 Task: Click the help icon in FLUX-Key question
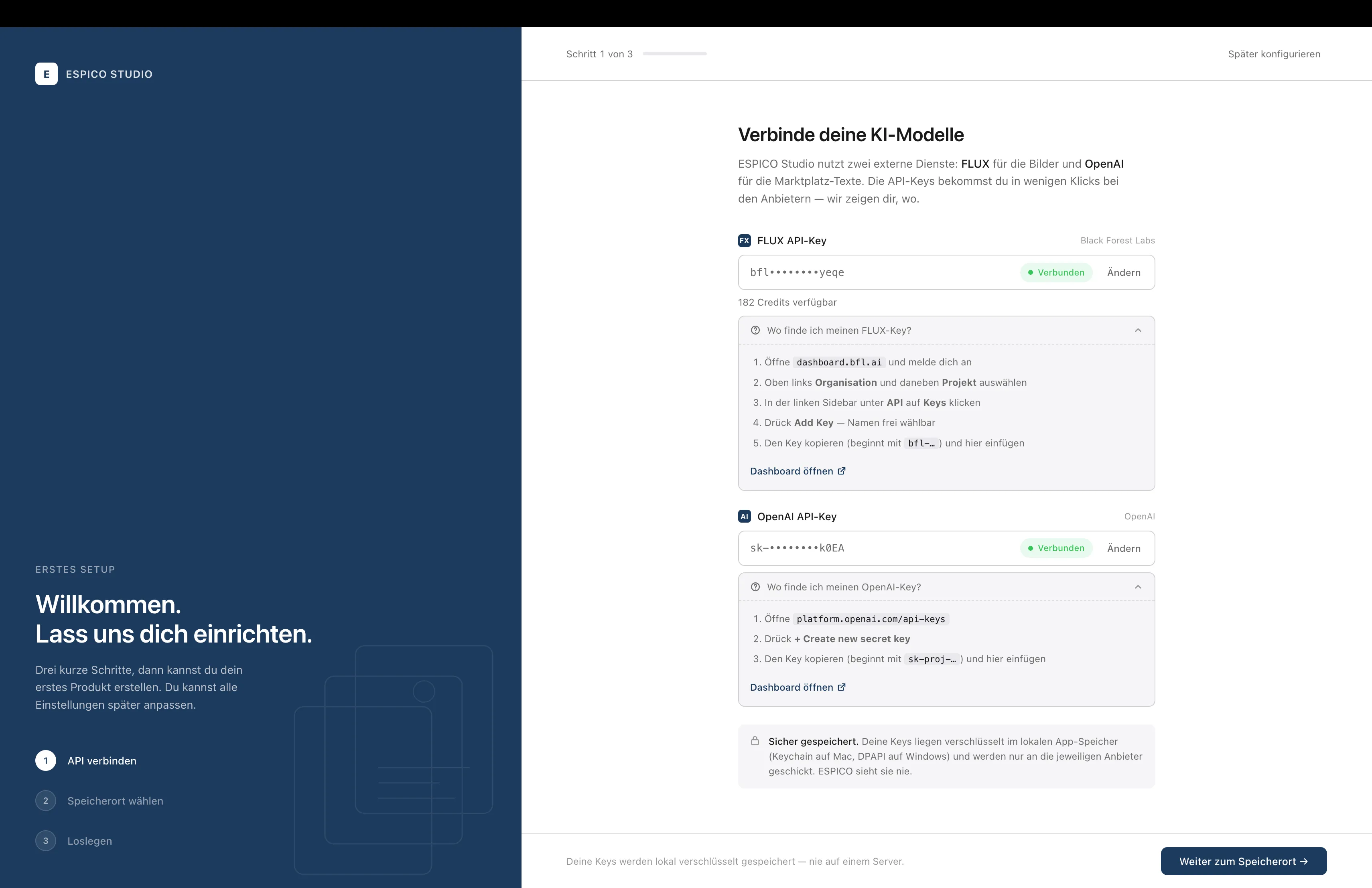pyautogui.click(x=755, y=330)
